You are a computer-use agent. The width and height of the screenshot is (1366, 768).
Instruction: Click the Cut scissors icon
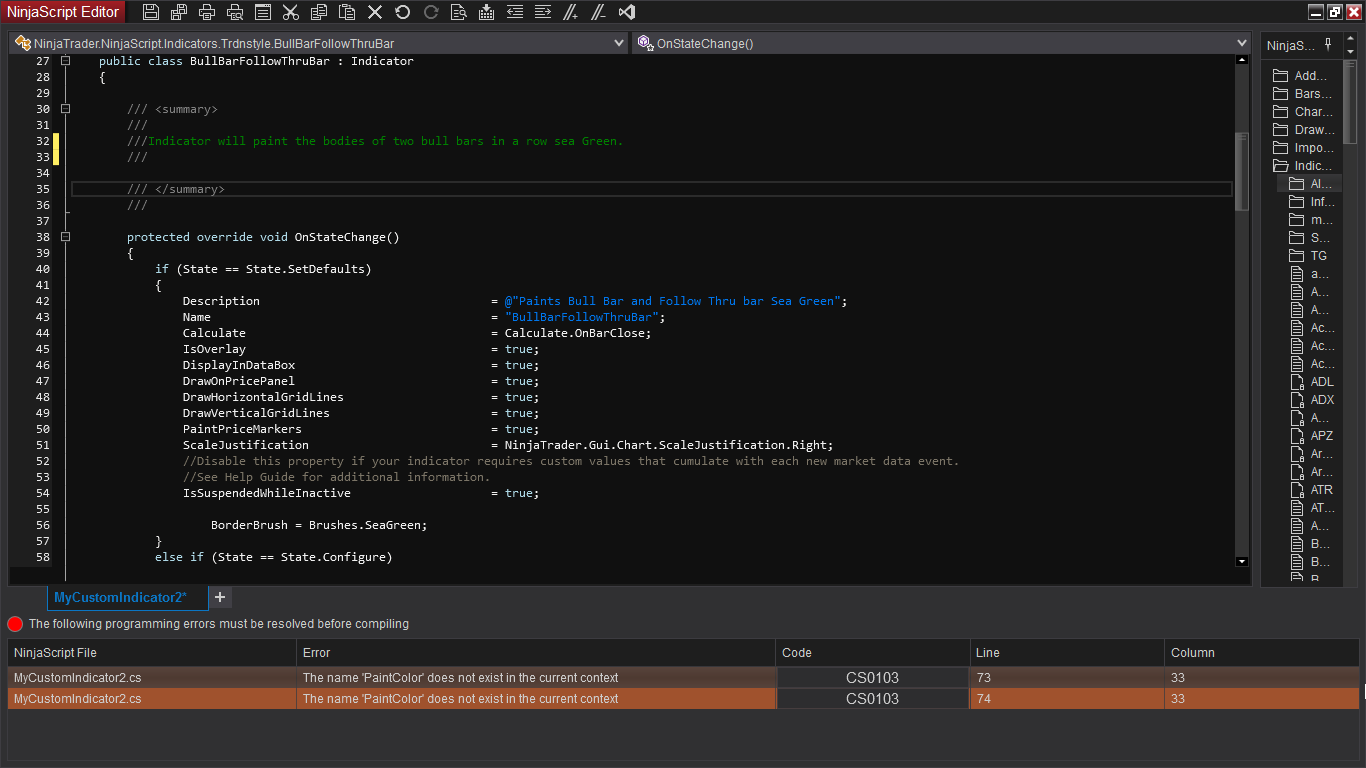(x=291, y=12)
